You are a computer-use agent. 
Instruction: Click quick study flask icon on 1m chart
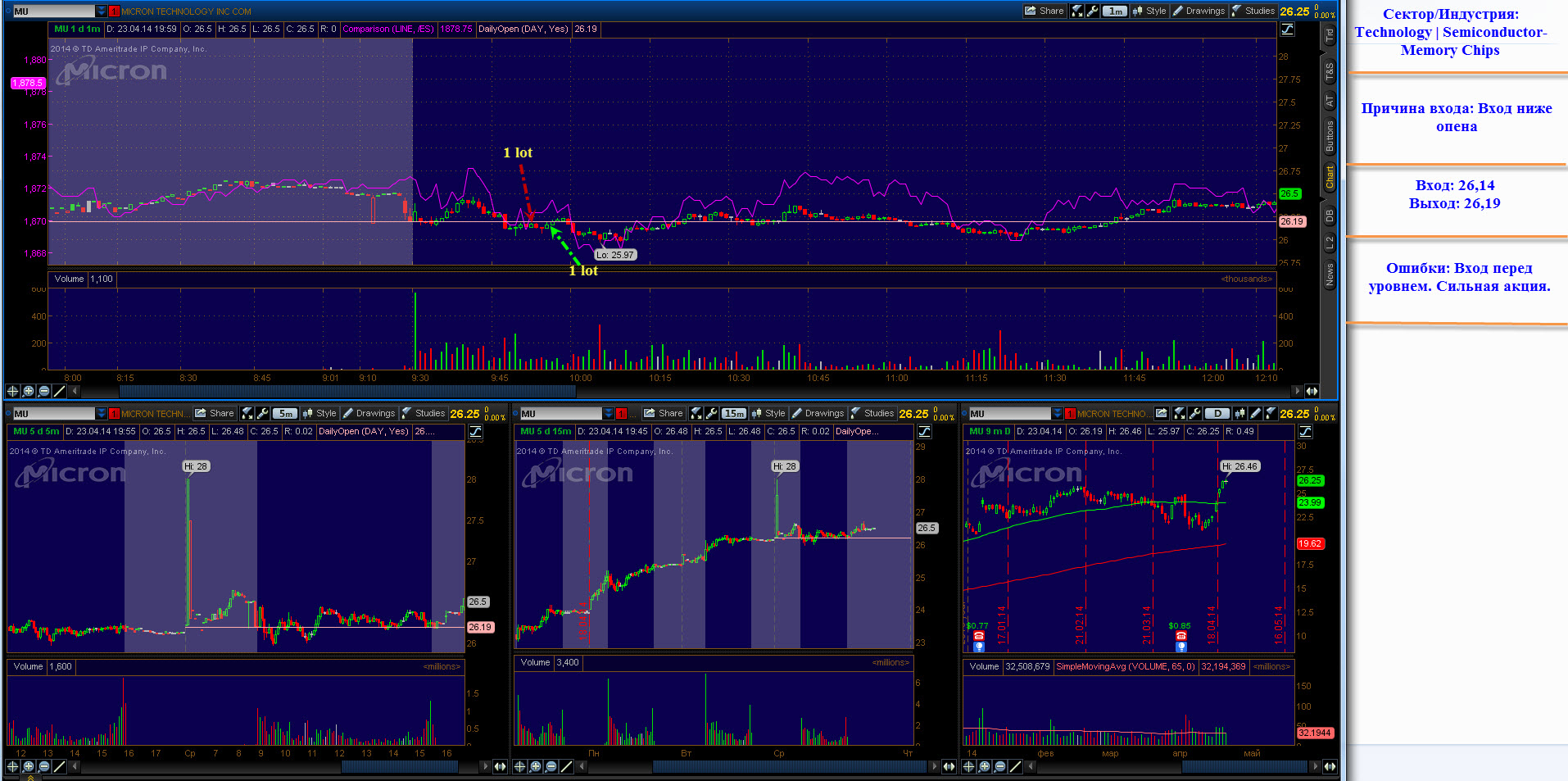point(1077,11)
